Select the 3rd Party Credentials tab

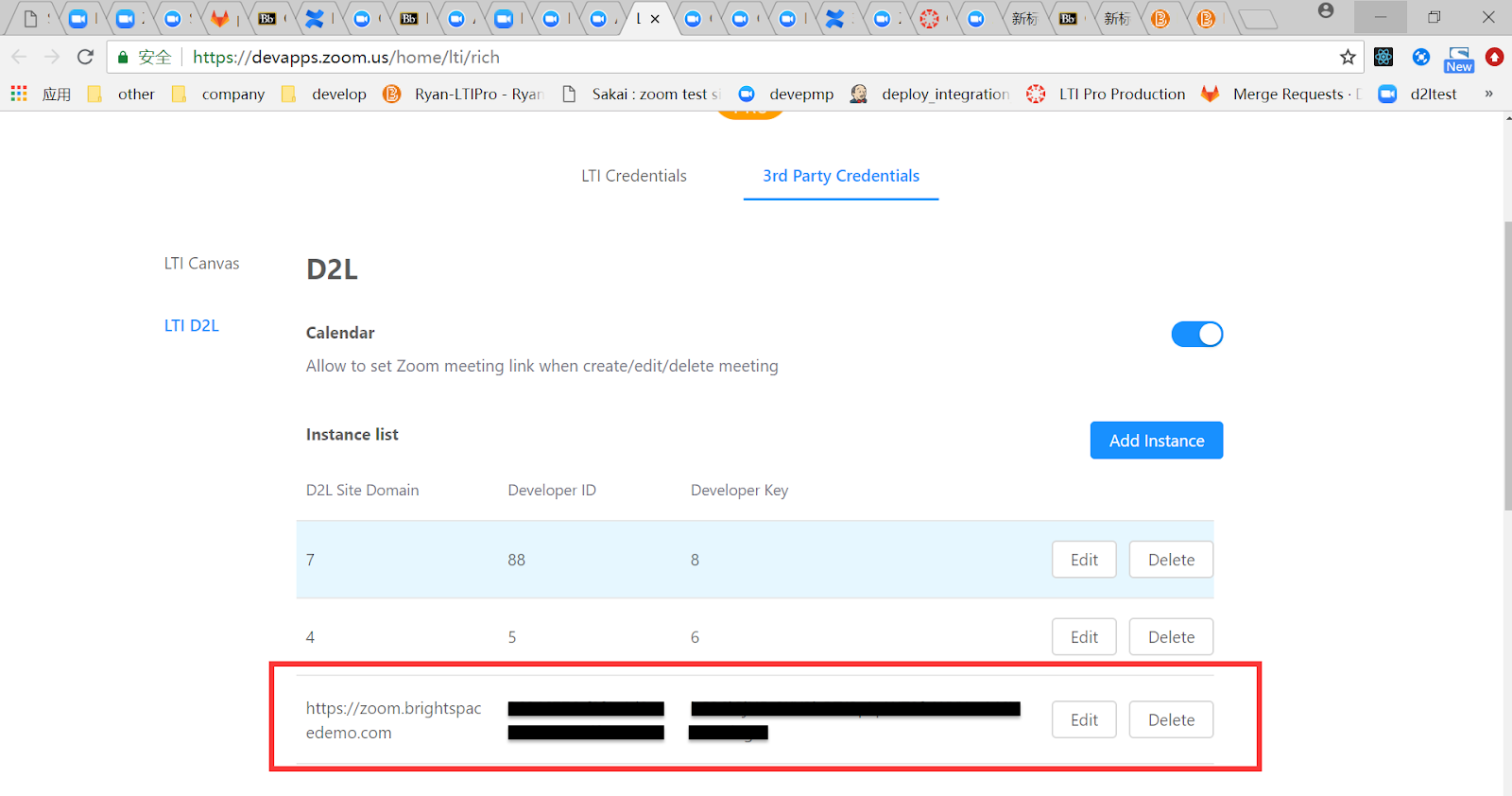tap(841, 176)
